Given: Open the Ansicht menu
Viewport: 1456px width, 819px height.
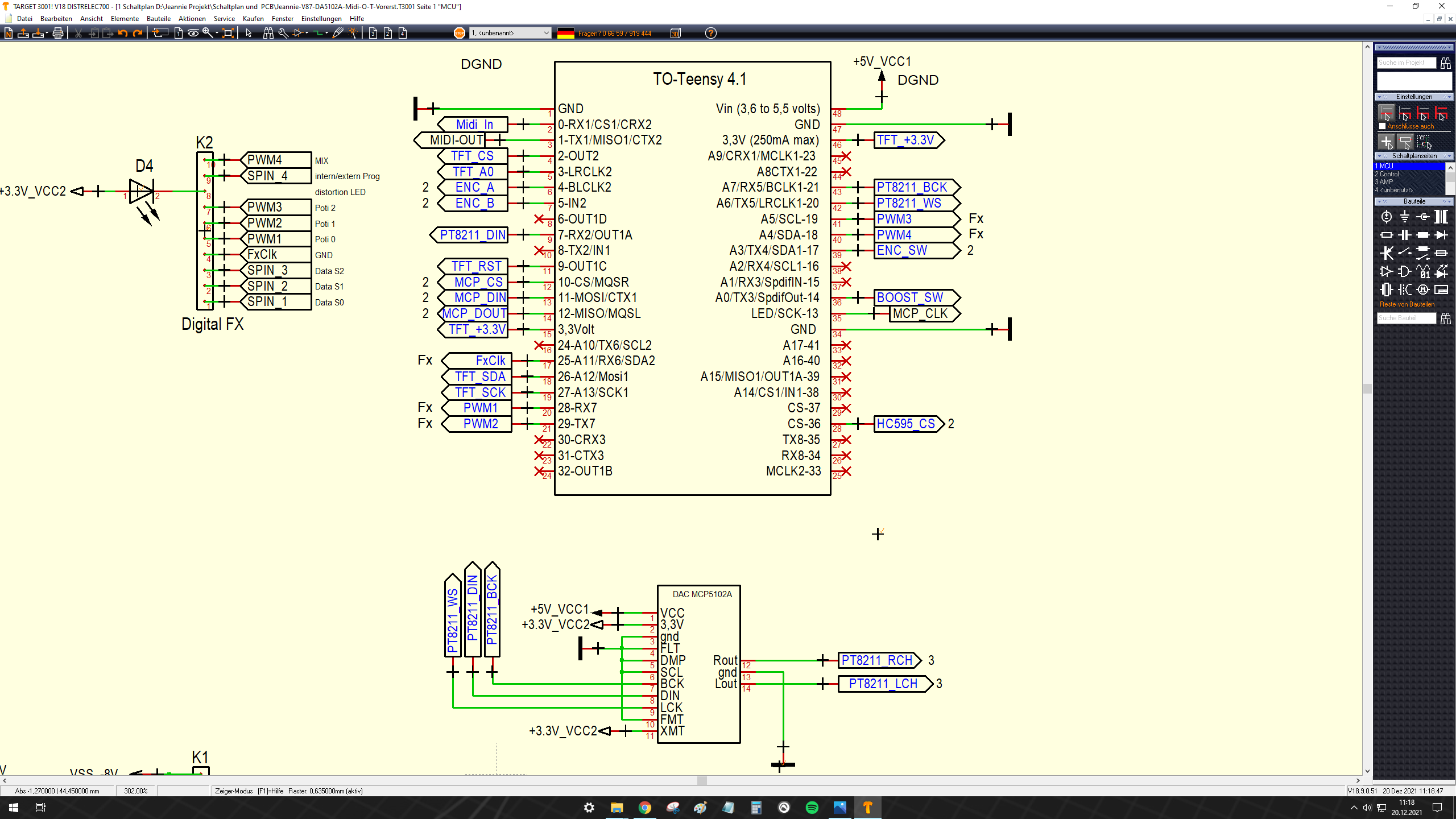Looking at the screenshot, I should (92, 19).
